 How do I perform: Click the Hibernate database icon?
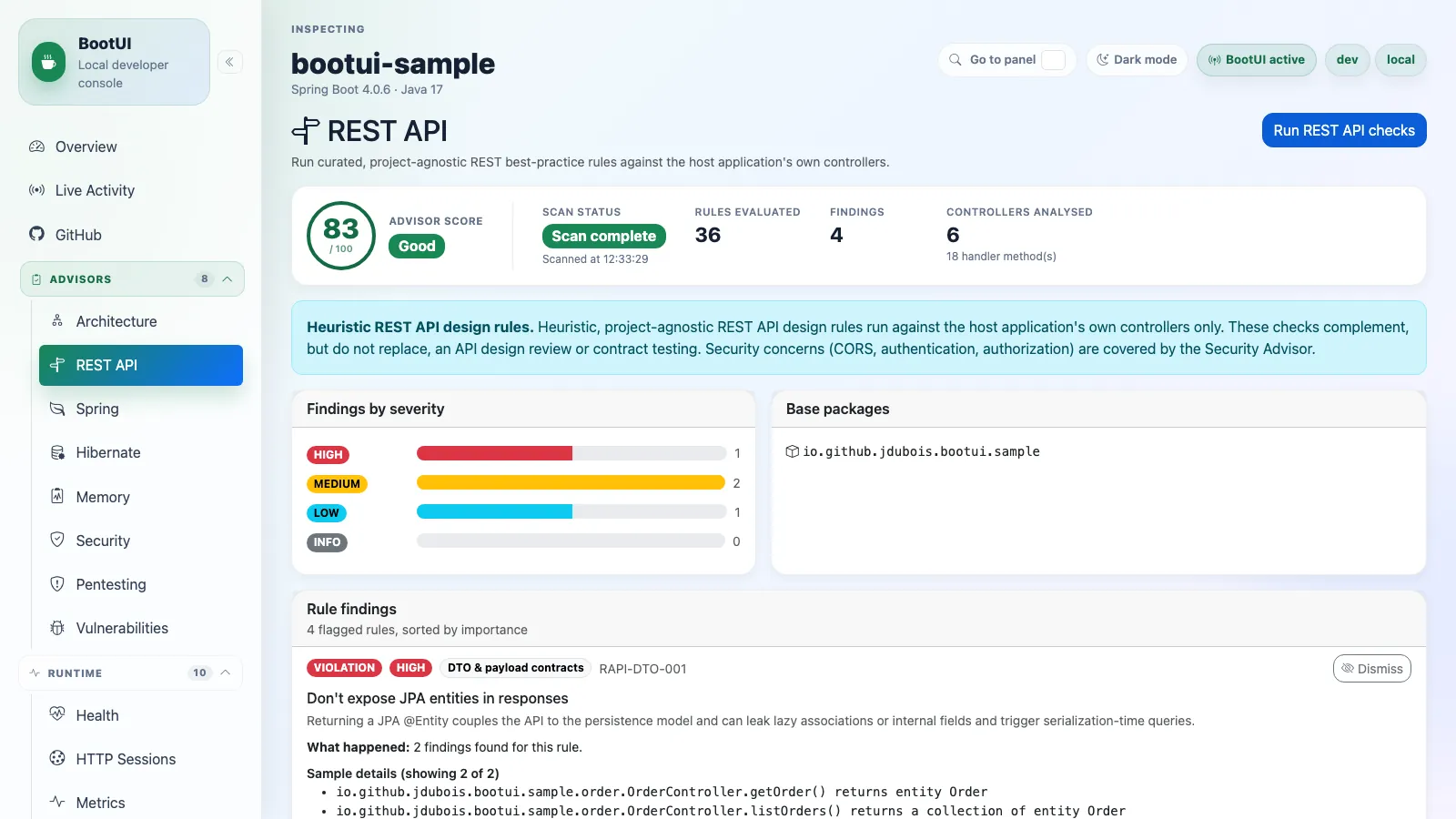click(57, 452)
